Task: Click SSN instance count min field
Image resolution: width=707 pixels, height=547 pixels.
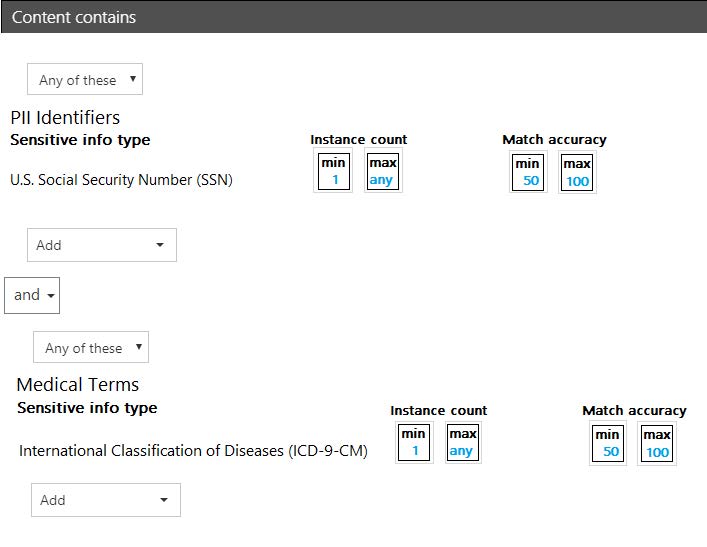Action: (333, 172)
